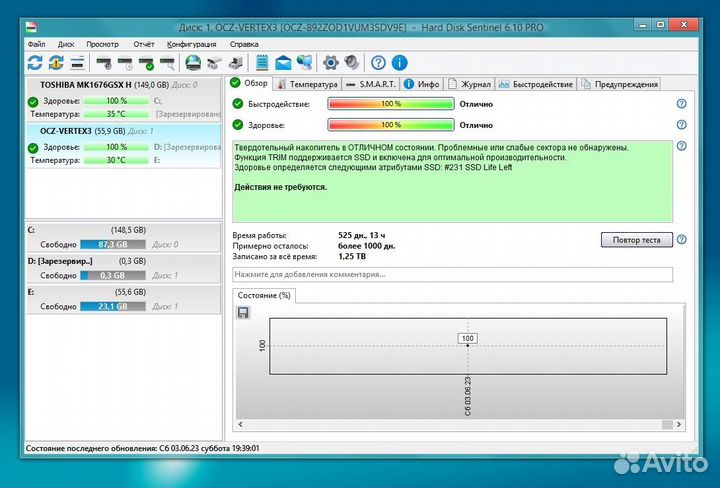Screen dimensions: 720x488
Task: Select the Состояние (%) chart tab
Action: (264, 296)
